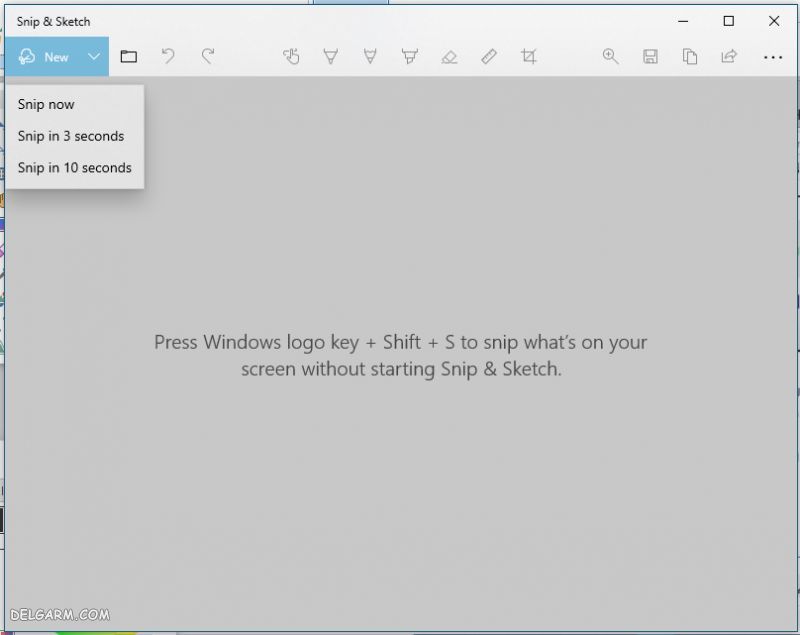800x635 pixels.
Task: Save the snip with the disk icon
Action: (x=650, y=57)
